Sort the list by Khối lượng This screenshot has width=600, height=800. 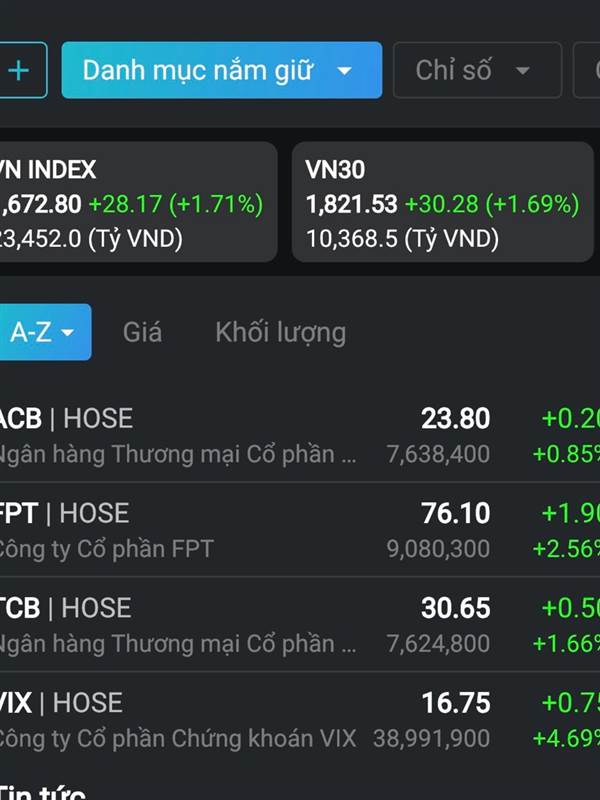pos(281,333)
